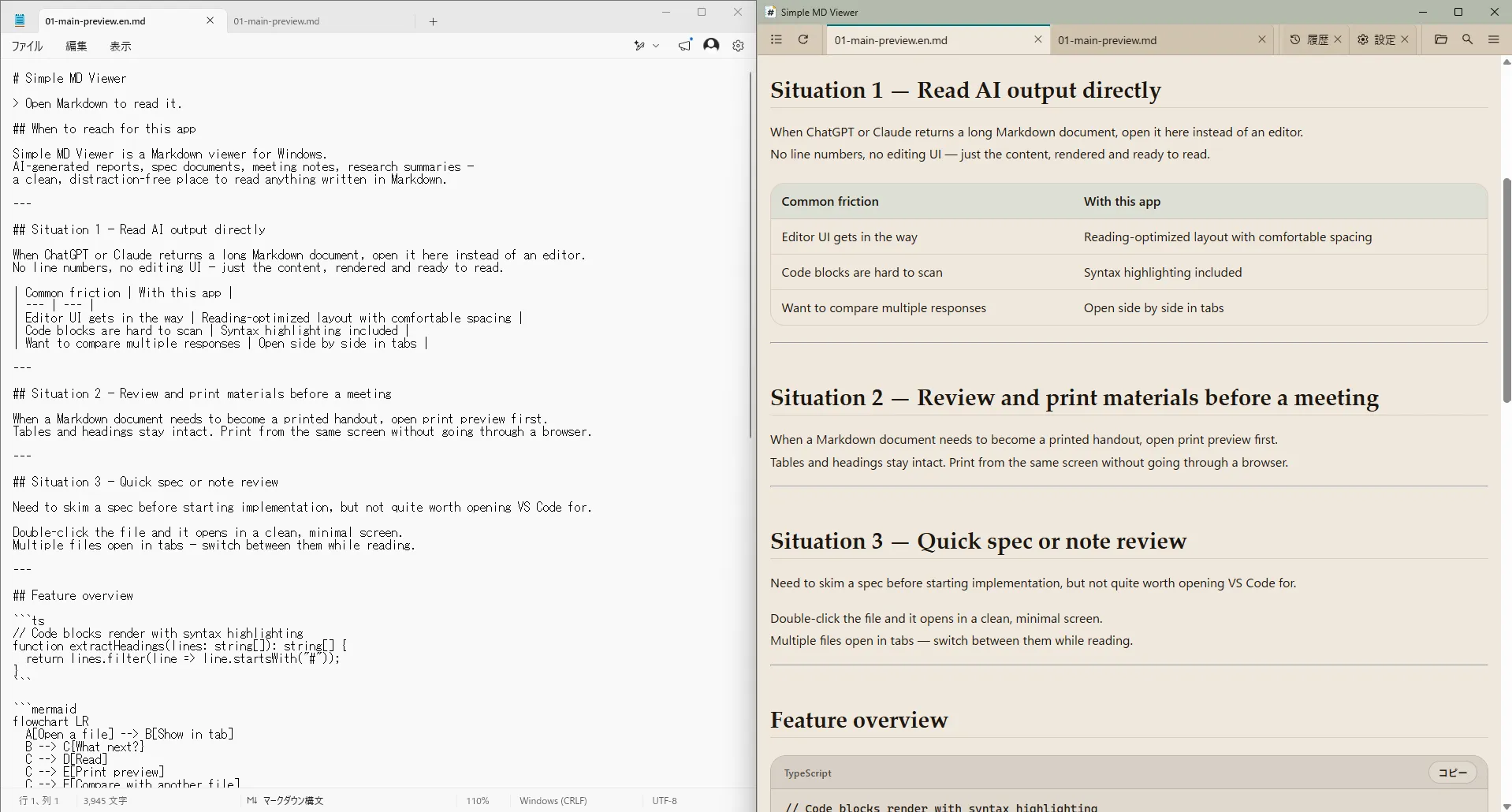Click the '> Open Markdown to read it.' line in Notepad
Screen dimensions: 1512x812
97,103
